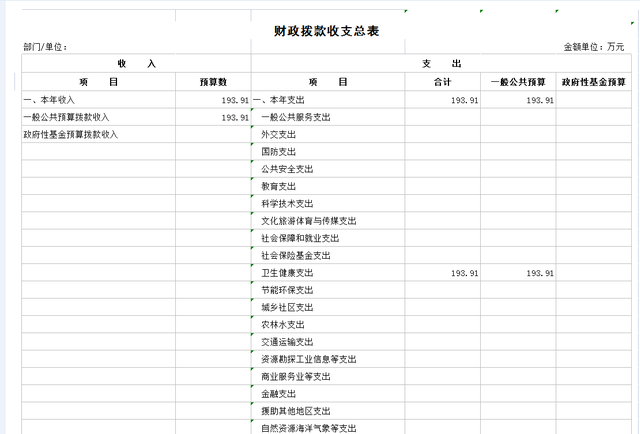This screenshot has width=640, height=434.
Task: Click the 一般公共预算 column header
Action: (x=519, y=82)
